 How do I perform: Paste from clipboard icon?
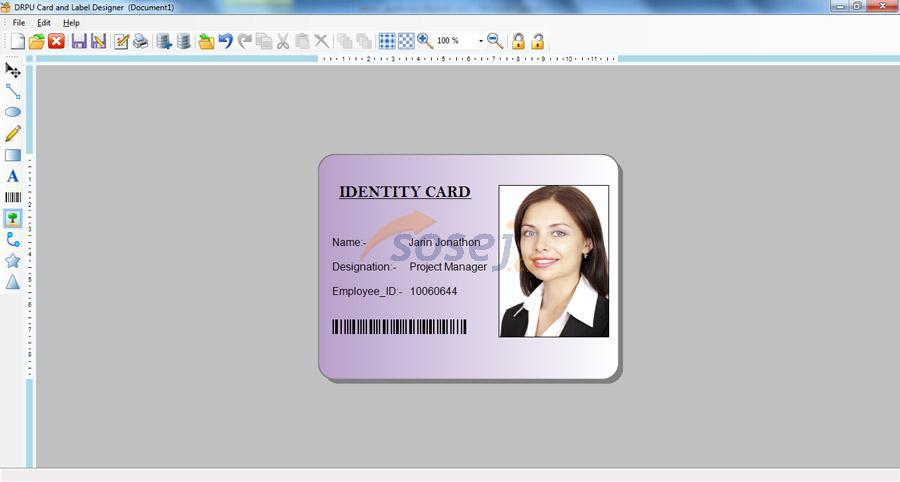point(302,41)
